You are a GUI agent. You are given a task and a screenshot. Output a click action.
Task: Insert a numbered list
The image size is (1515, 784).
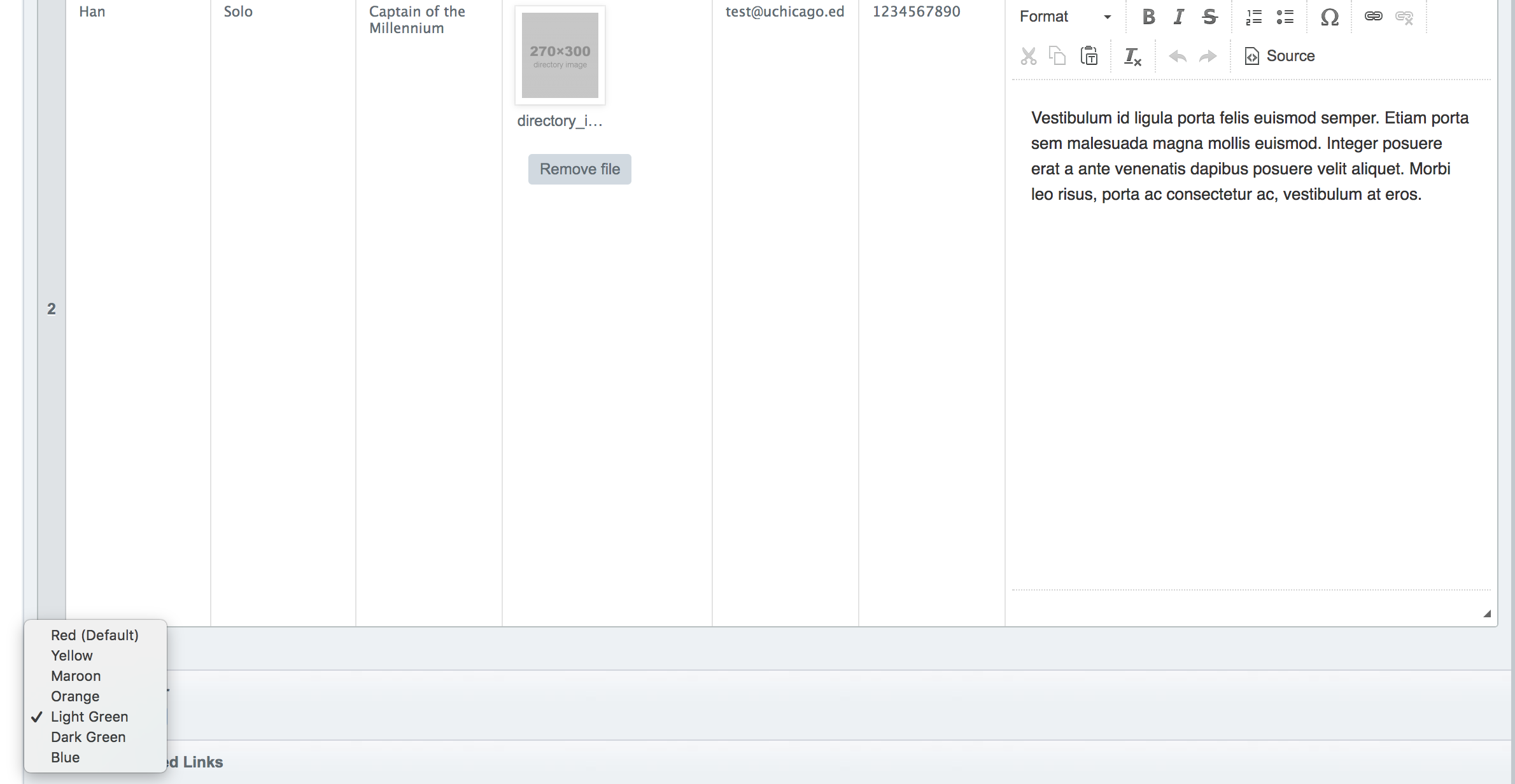coord(1253,17)
